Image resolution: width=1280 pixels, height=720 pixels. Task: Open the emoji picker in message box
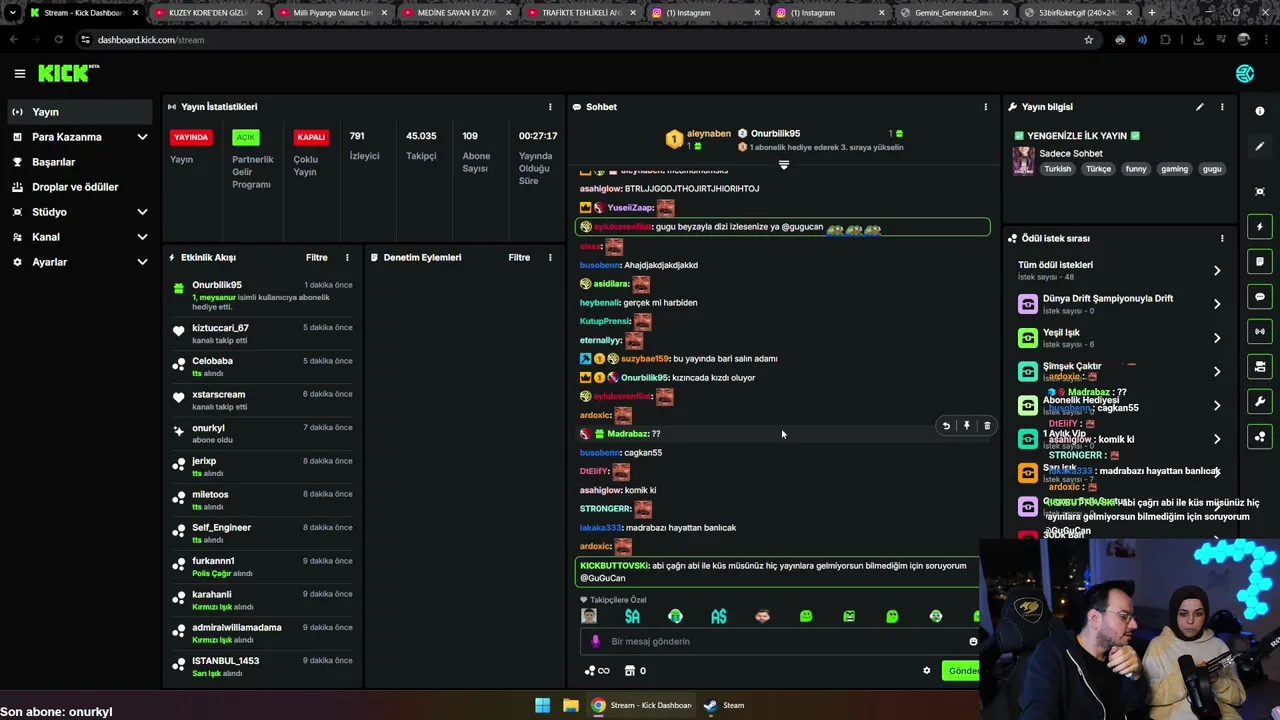tap(973, 641)
